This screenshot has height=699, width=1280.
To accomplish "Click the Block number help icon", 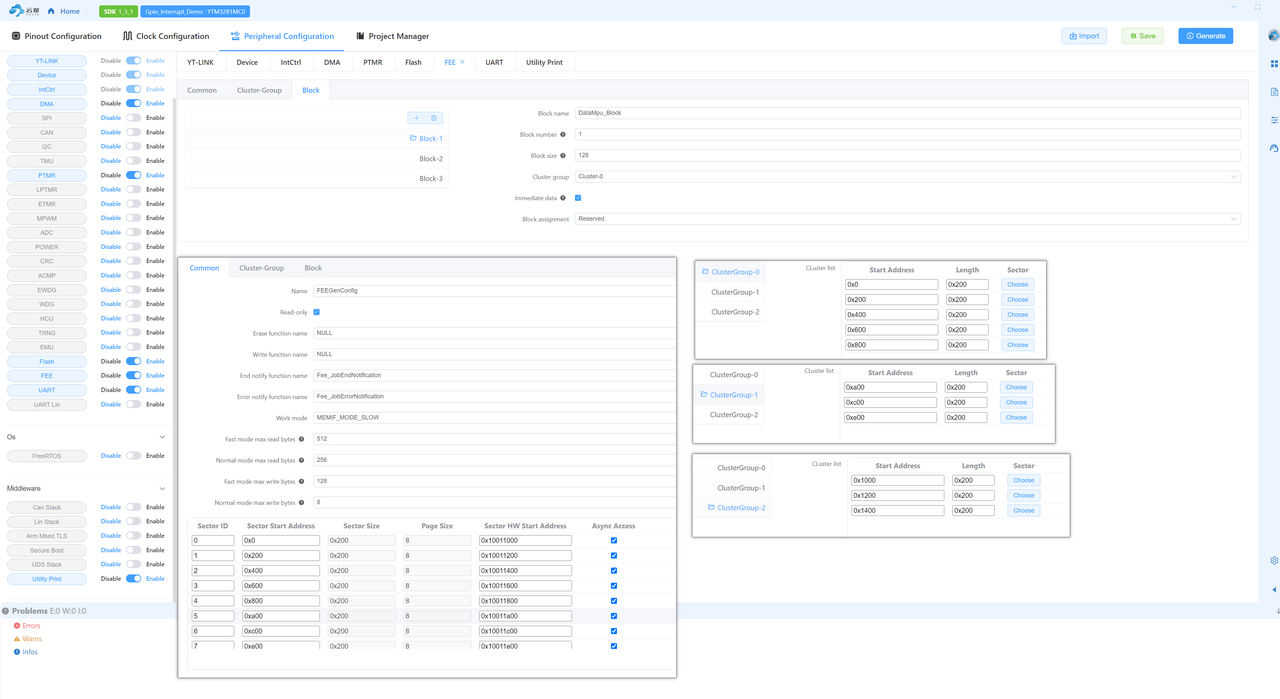I will coord(563,134).
